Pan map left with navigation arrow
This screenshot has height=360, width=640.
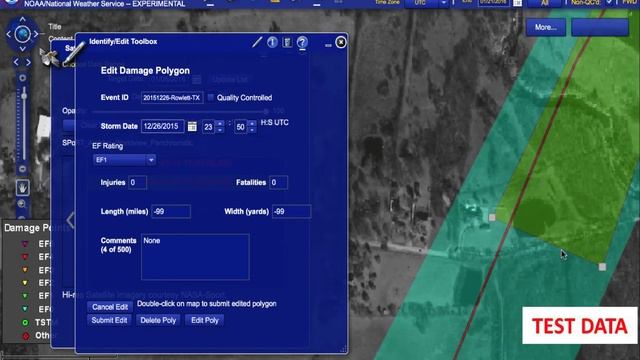point(9,34)
